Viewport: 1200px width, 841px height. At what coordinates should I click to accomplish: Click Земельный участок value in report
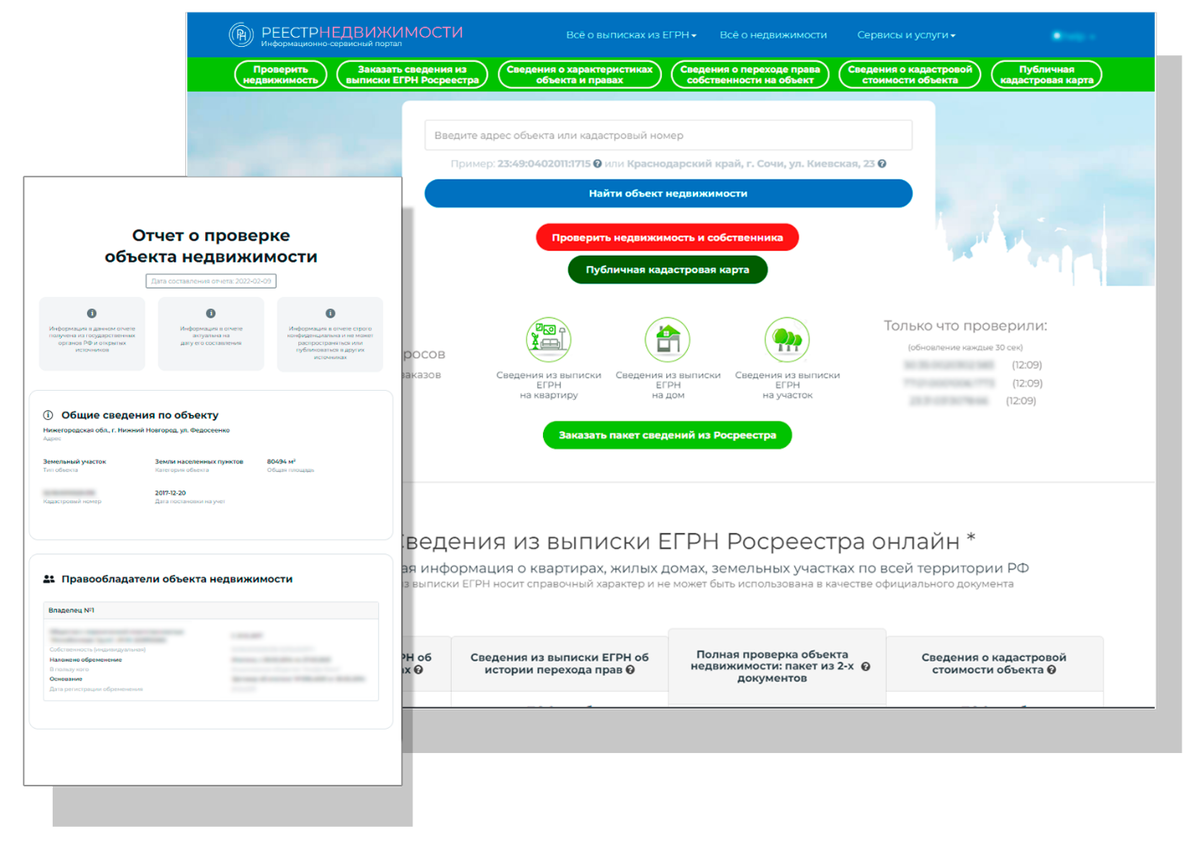74,462
